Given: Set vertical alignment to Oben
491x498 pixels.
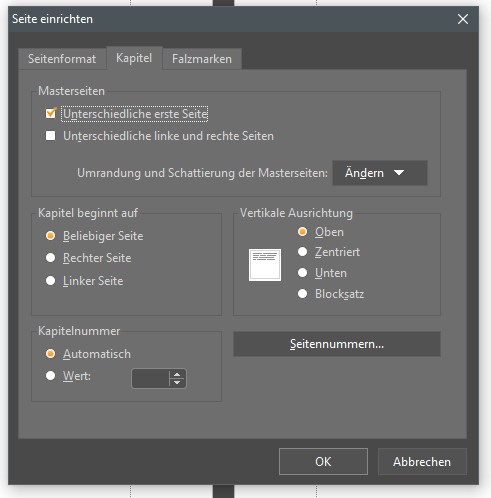Looking at the screenshot, I should point(302,232).
